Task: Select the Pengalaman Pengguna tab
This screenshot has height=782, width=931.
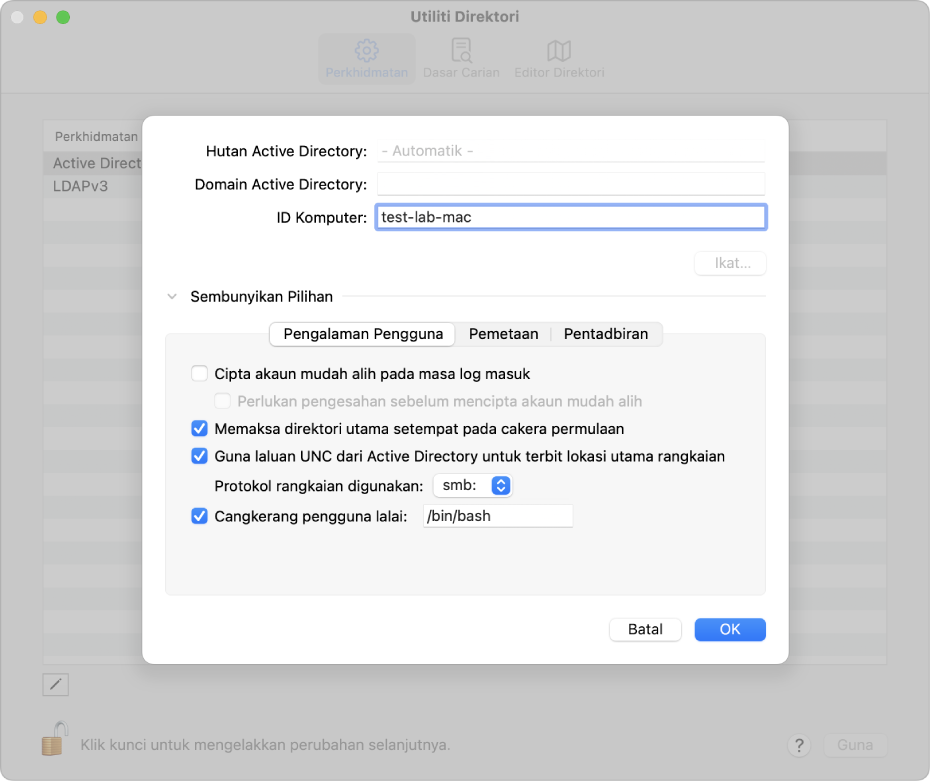Action: tap(363, 334)
